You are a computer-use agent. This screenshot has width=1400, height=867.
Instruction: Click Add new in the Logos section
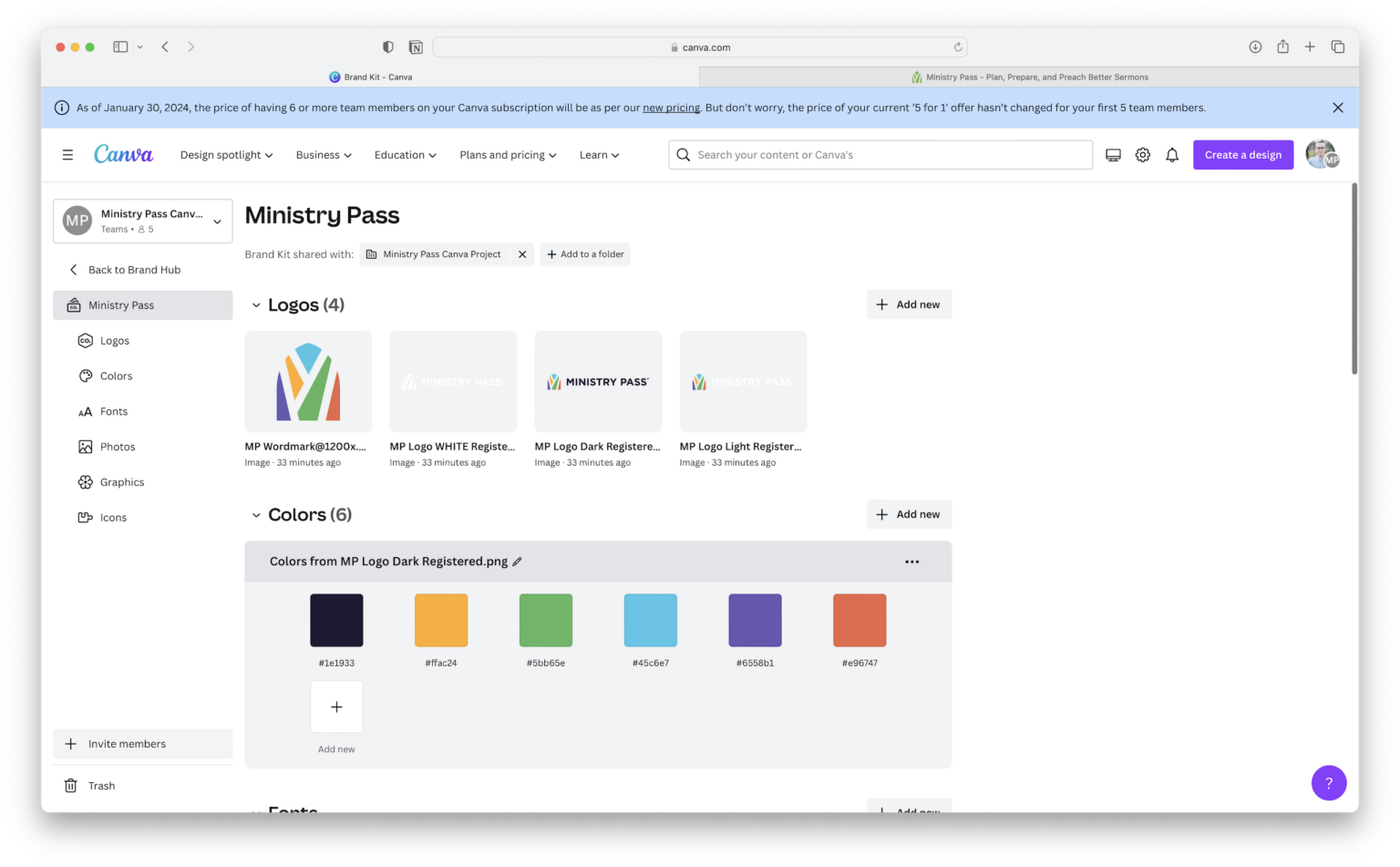click(x=909, y=304)
